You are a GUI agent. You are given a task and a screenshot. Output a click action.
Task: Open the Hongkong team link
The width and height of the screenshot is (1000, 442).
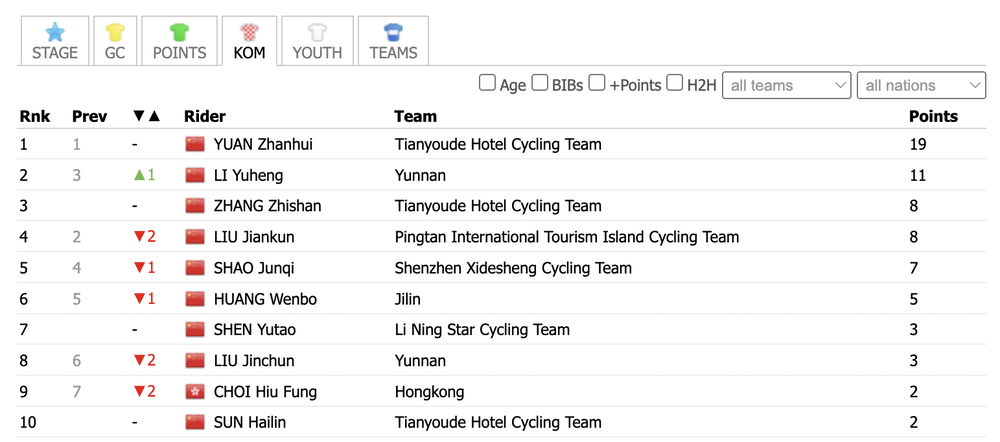coord(429,392)
